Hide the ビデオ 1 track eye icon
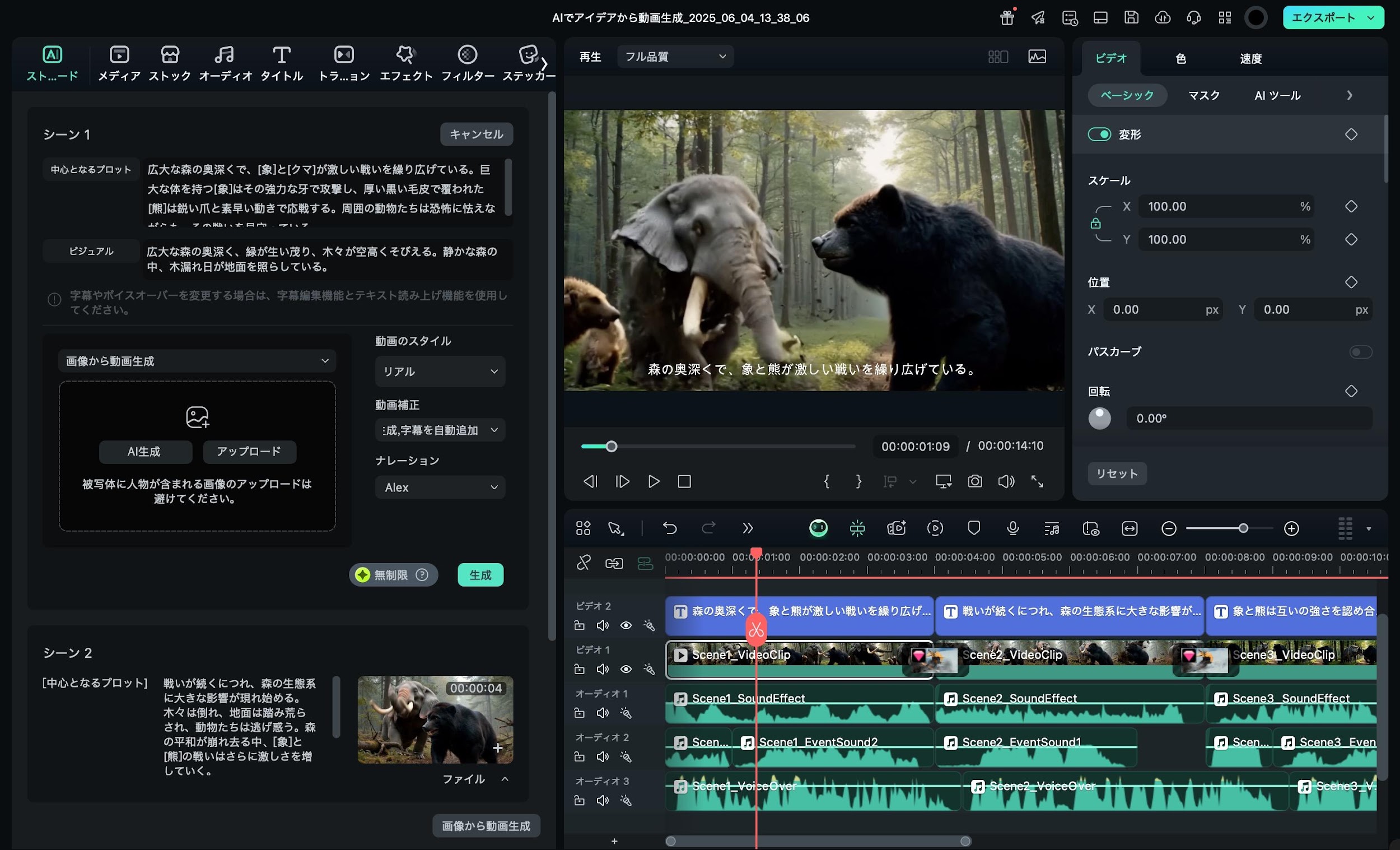 pos(626,669)
